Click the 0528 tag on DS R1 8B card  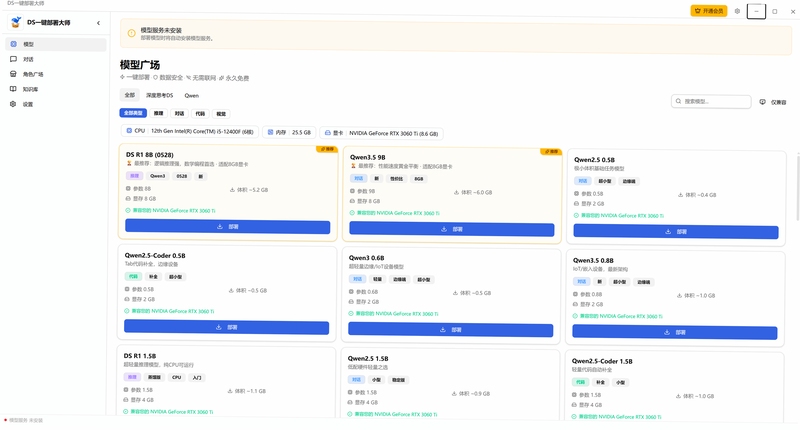(x=182, y=176)
